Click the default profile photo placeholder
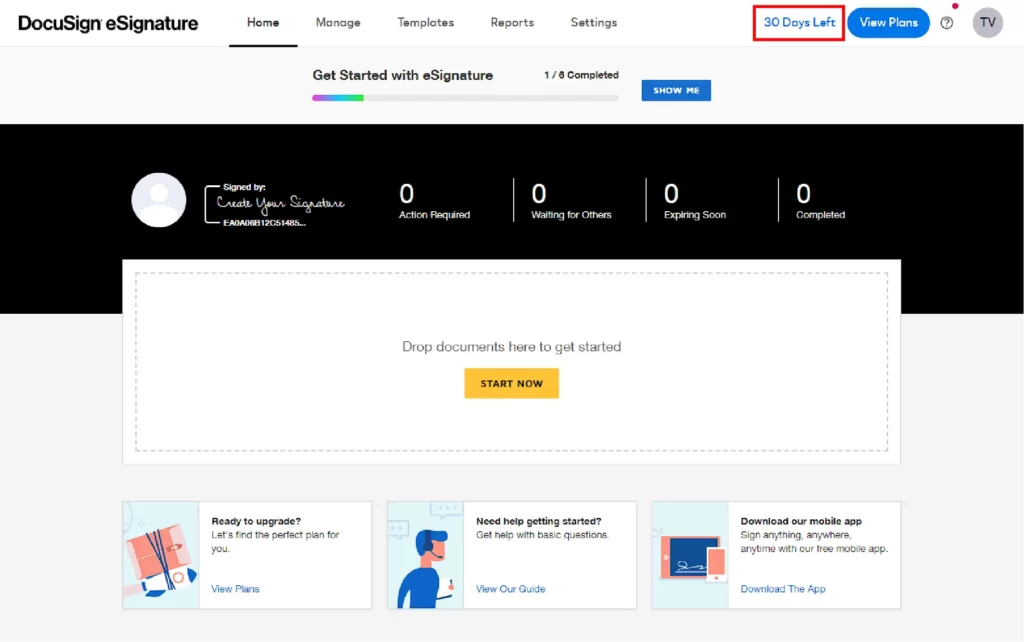This screenshot has height=642, width=1024. [159, 200]
